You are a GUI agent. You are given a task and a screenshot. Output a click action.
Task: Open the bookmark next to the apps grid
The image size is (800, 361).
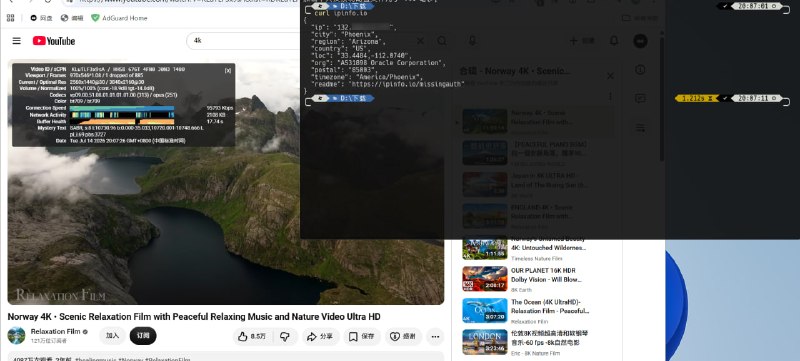[41, 18]
